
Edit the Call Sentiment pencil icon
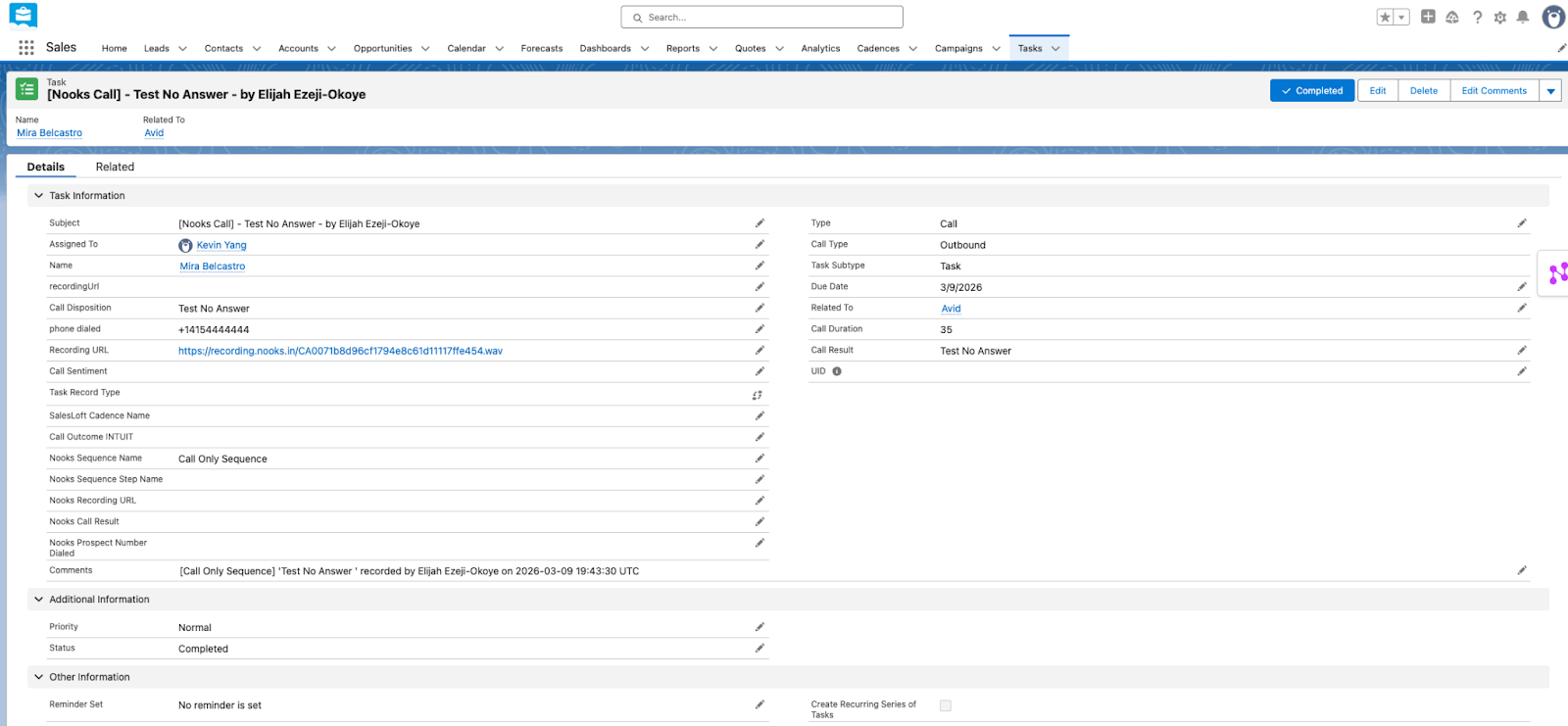point(759,371)
